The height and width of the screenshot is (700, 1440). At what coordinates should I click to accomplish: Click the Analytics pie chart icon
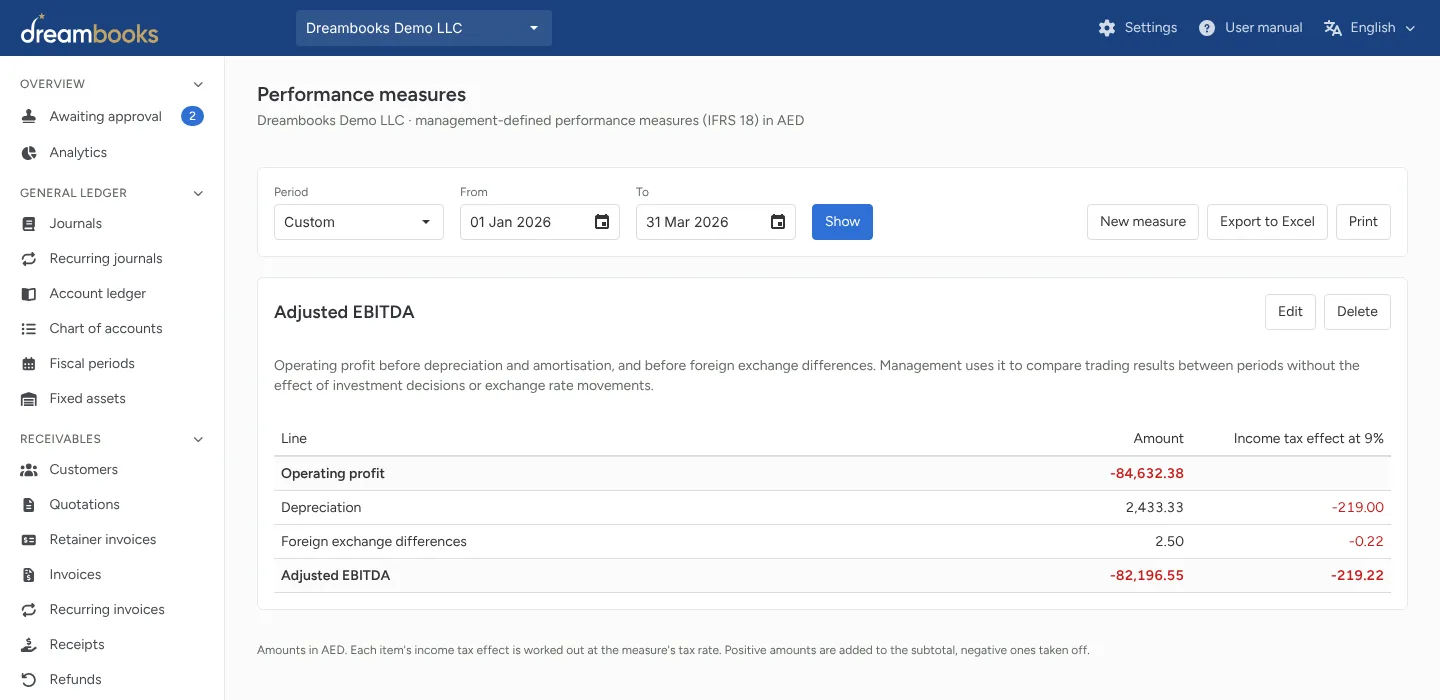pos(29,152)
